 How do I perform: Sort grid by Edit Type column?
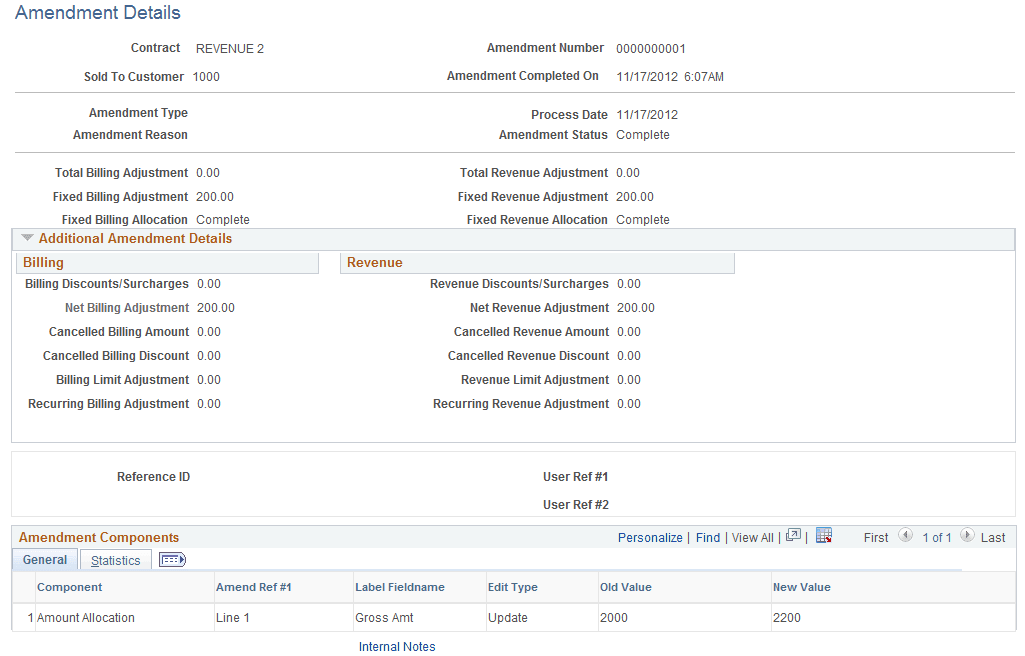pyautogui.click(x=516, y=586)
